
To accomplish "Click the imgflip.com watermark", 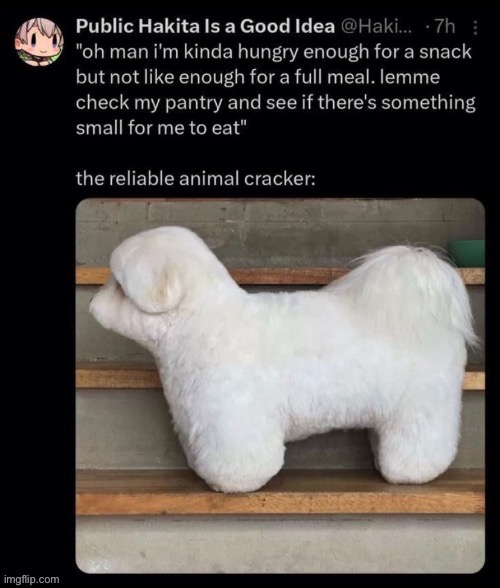I will tap(32, 579).
